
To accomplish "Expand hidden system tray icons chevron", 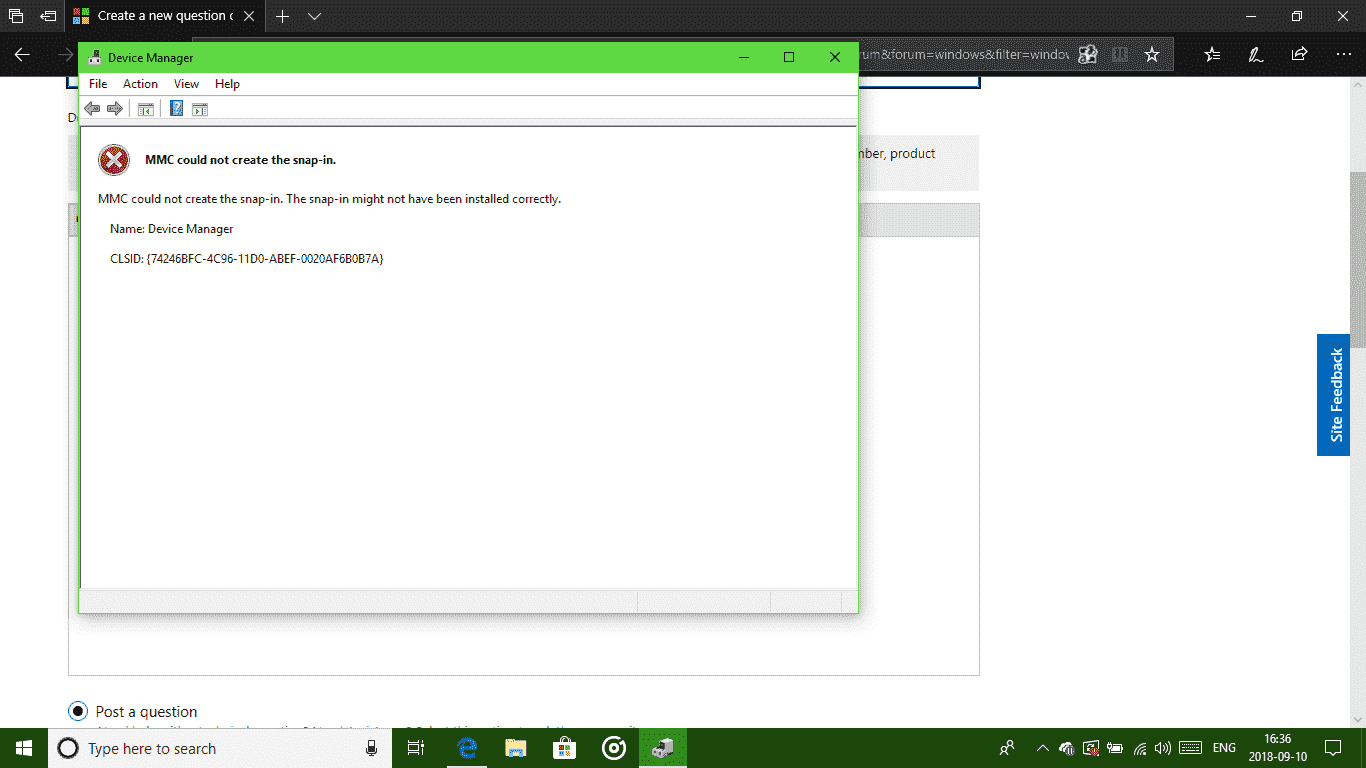I will pos(1043,748).
